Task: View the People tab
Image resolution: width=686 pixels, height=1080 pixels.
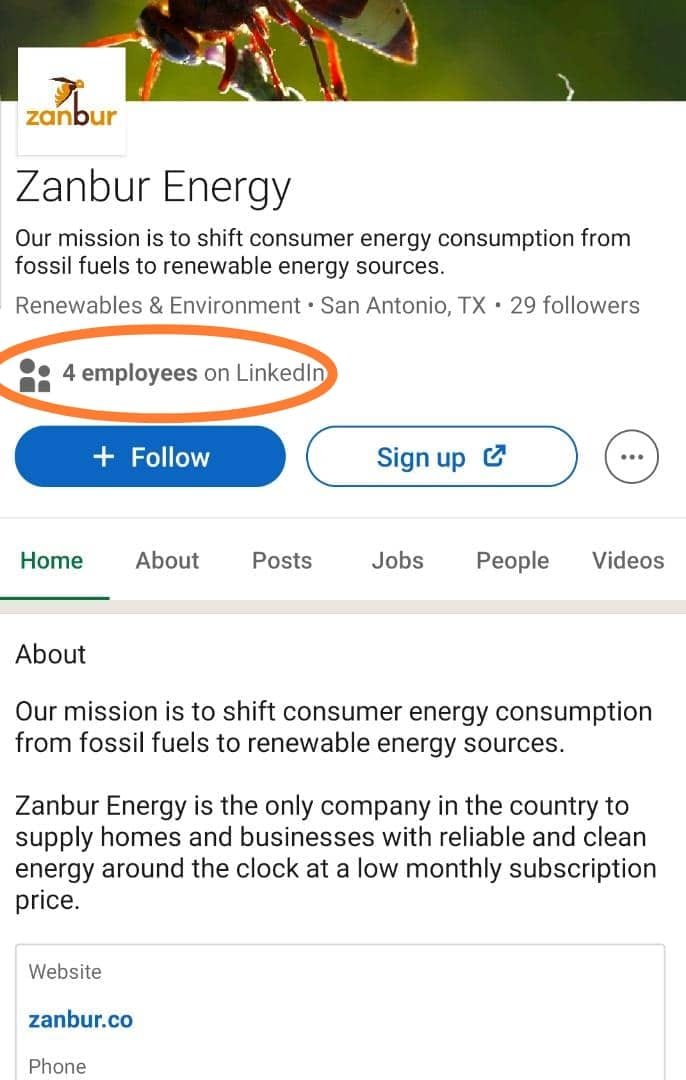Action: click(x=512, y=561)
